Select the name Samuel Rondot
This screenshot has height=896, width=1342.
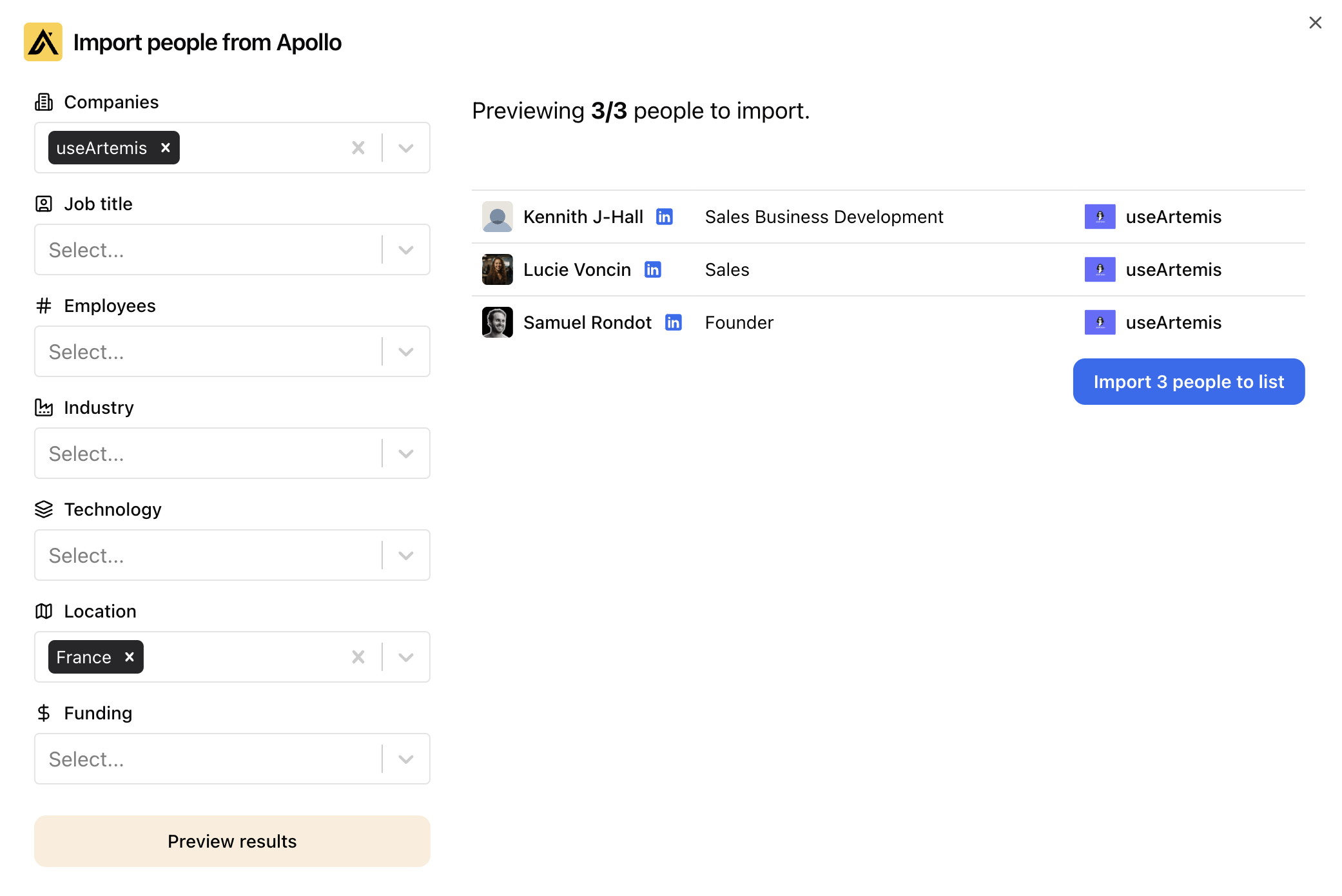587,322
